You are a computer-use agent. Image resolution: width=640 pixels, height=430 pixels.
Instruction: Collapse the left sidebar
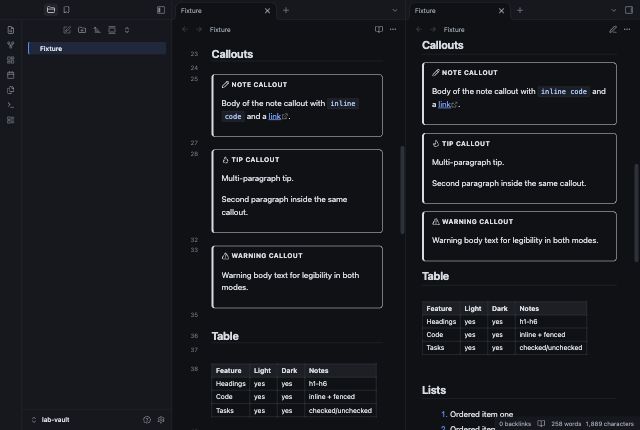coord(161,10)
